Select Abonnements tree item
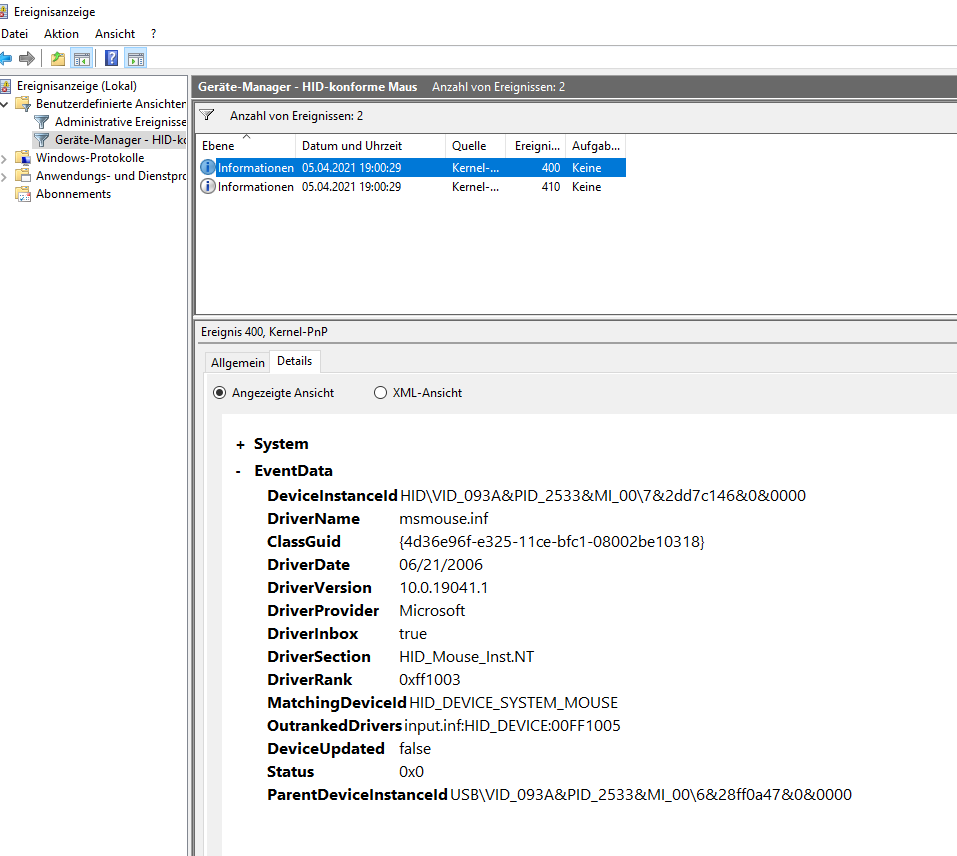The width and height of the screenshot is (957, 856). 73,194
